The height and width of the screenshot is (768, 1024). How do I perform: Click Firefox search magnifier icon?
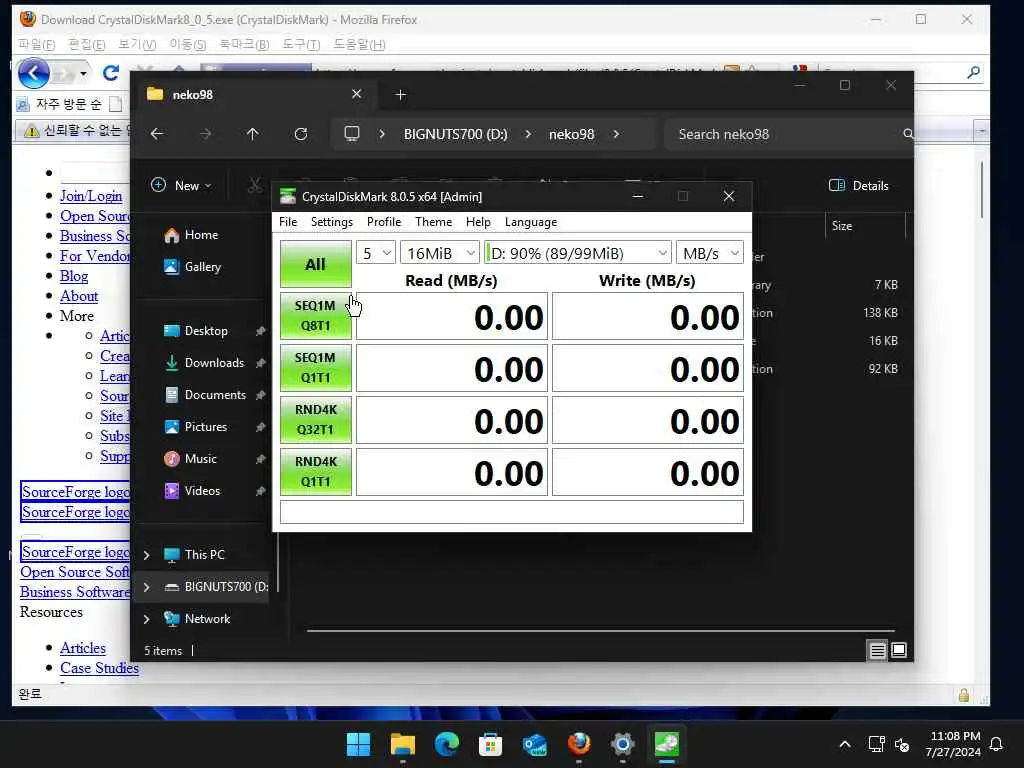tap(973, 72)
